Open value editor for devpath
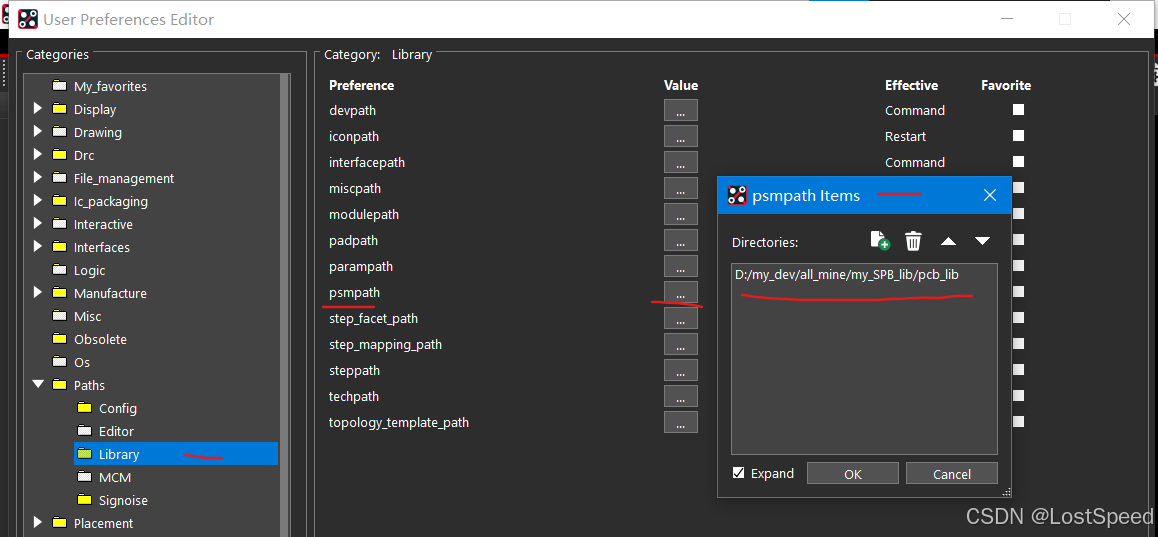The image size is (1158, 537). [x=681, y=110]
